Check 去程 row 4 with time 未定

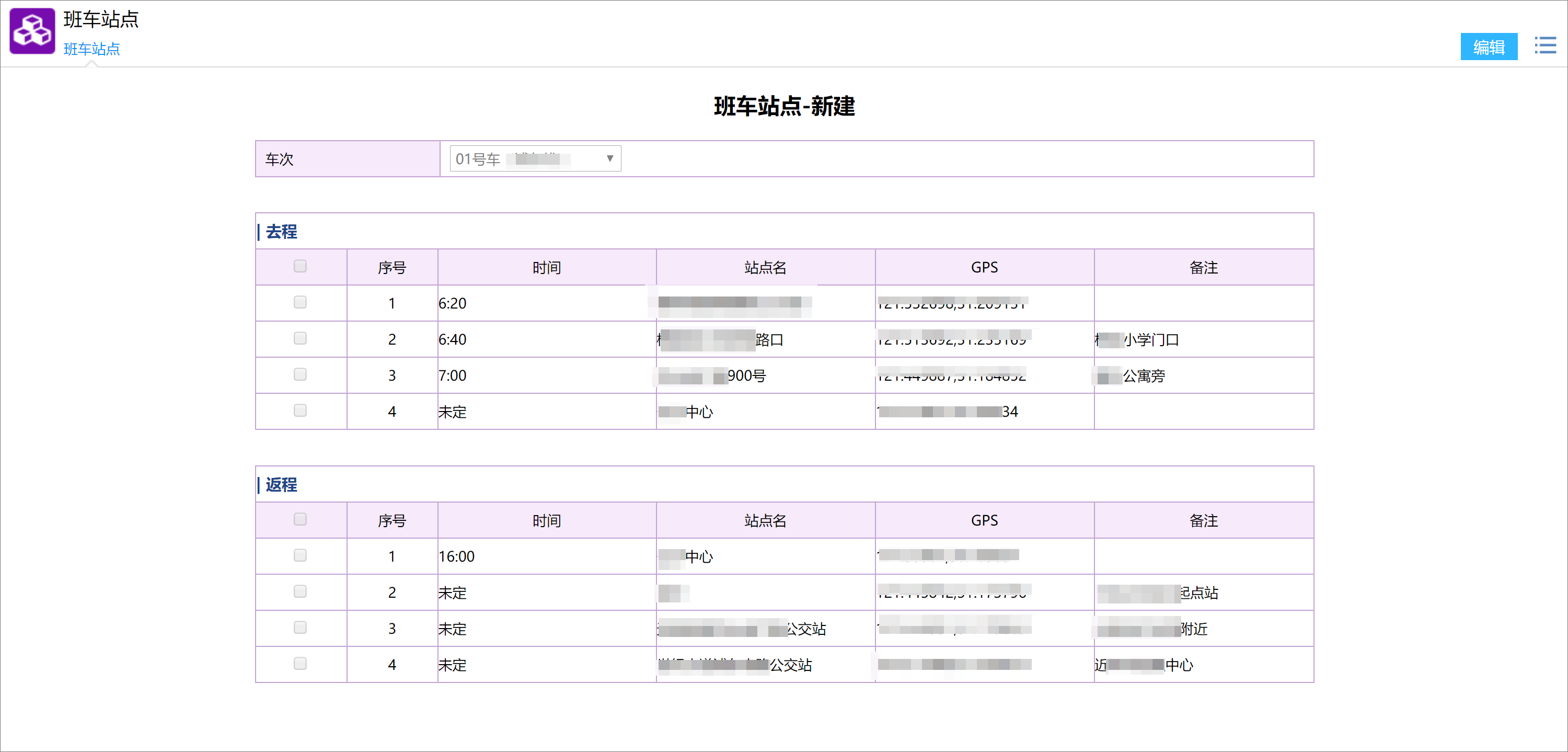300,411
